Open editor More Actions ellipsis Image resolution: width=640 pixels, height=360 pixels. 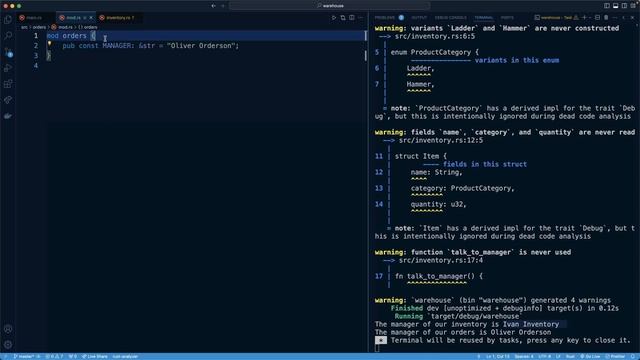(x=361, y=18)
